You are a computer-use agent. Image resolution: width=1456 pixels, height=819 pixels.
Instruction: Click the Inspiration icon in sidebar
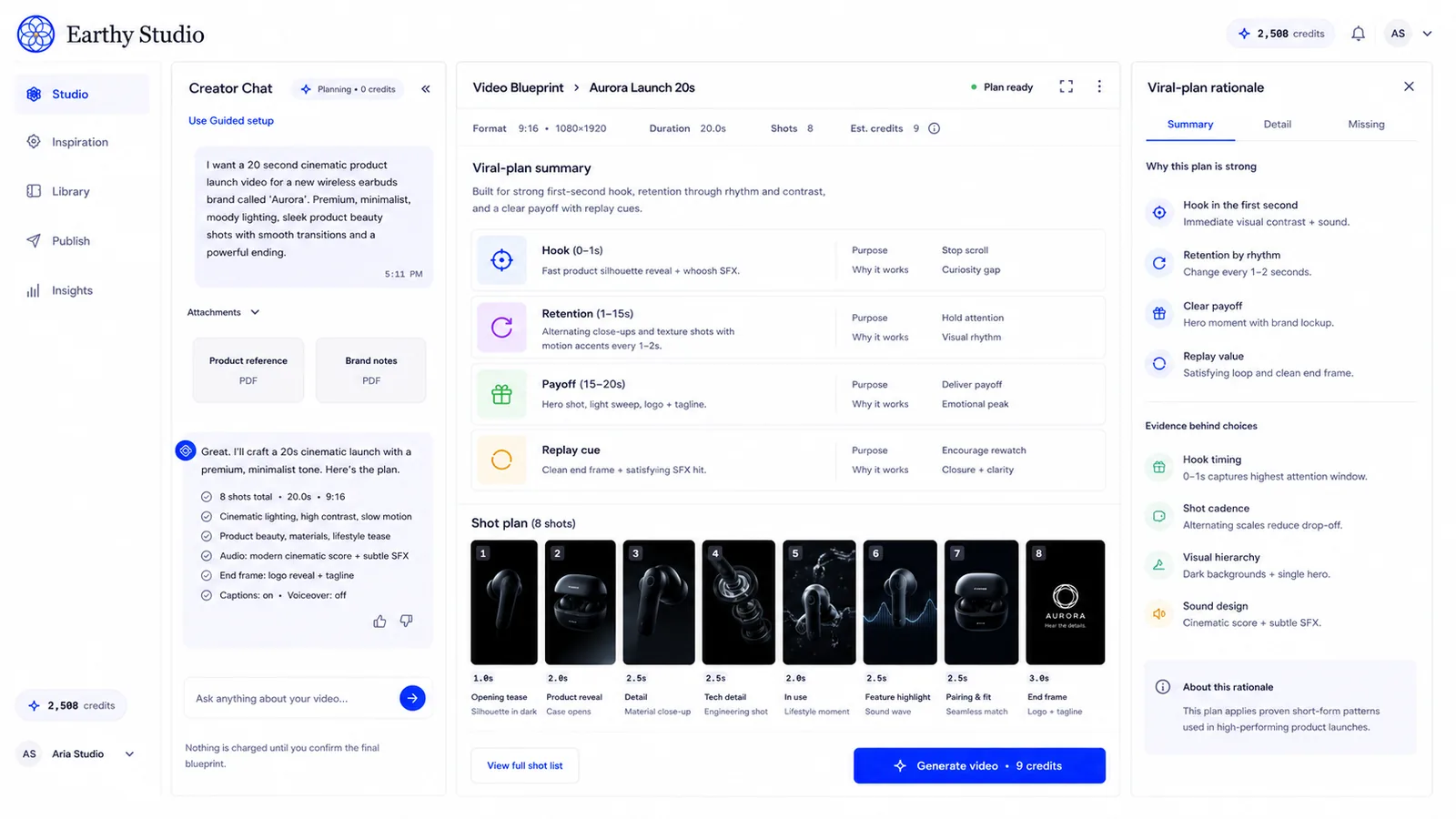pyautogui.click(x=34, y=142)
